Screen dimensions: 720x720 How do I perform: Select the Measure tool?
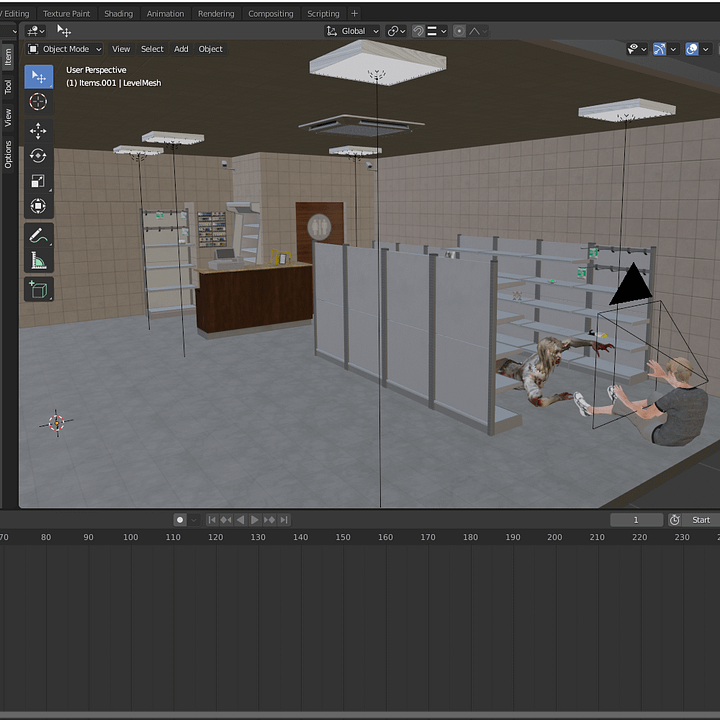click(39, 260)
